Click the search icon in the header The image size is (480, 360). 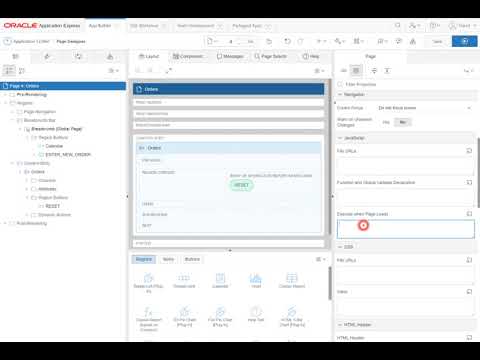397,26
